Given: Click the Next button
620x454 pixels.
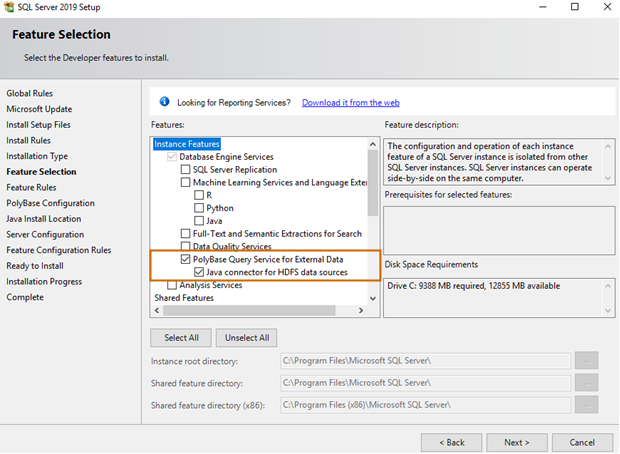Looking at the screenshot, I should point(517,441).
